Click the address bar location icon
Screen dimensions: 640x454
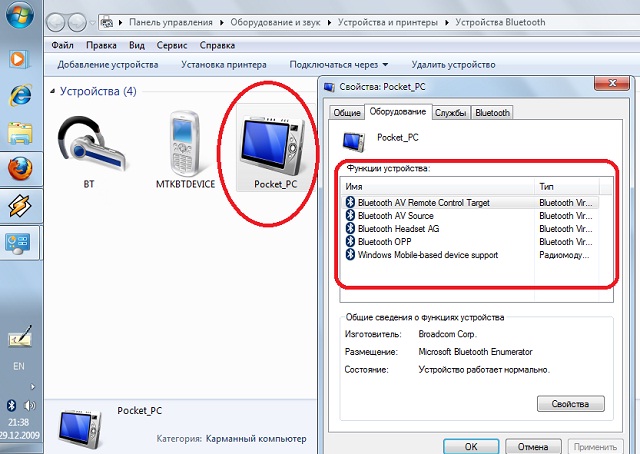[x=107, y=22]
